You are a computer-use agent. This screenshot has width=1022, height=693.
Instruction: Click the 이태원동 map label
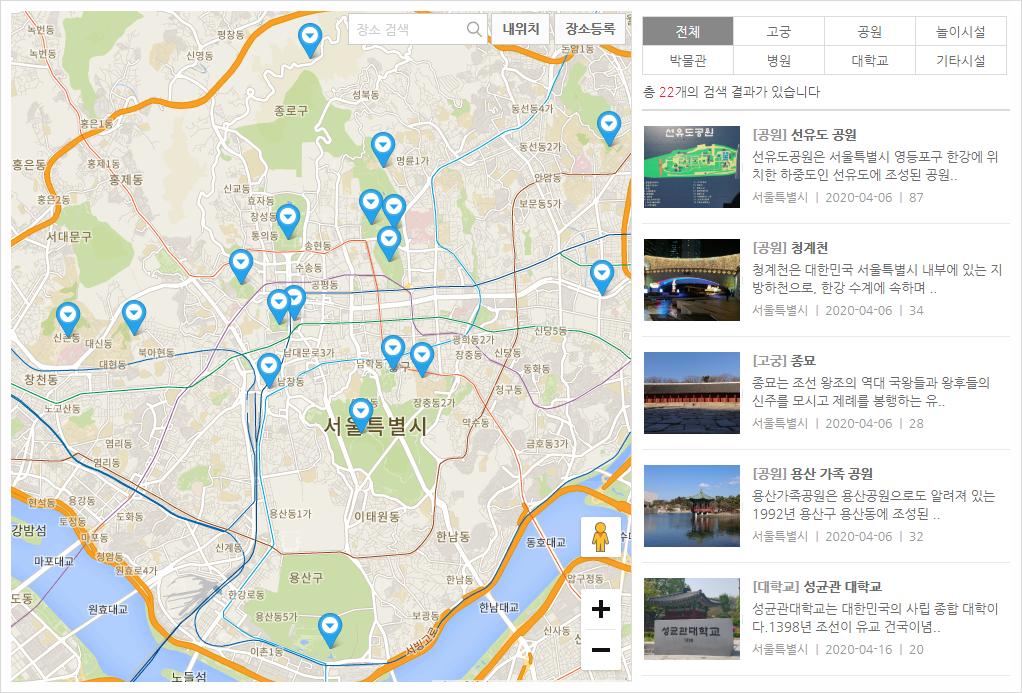point(377,516)
